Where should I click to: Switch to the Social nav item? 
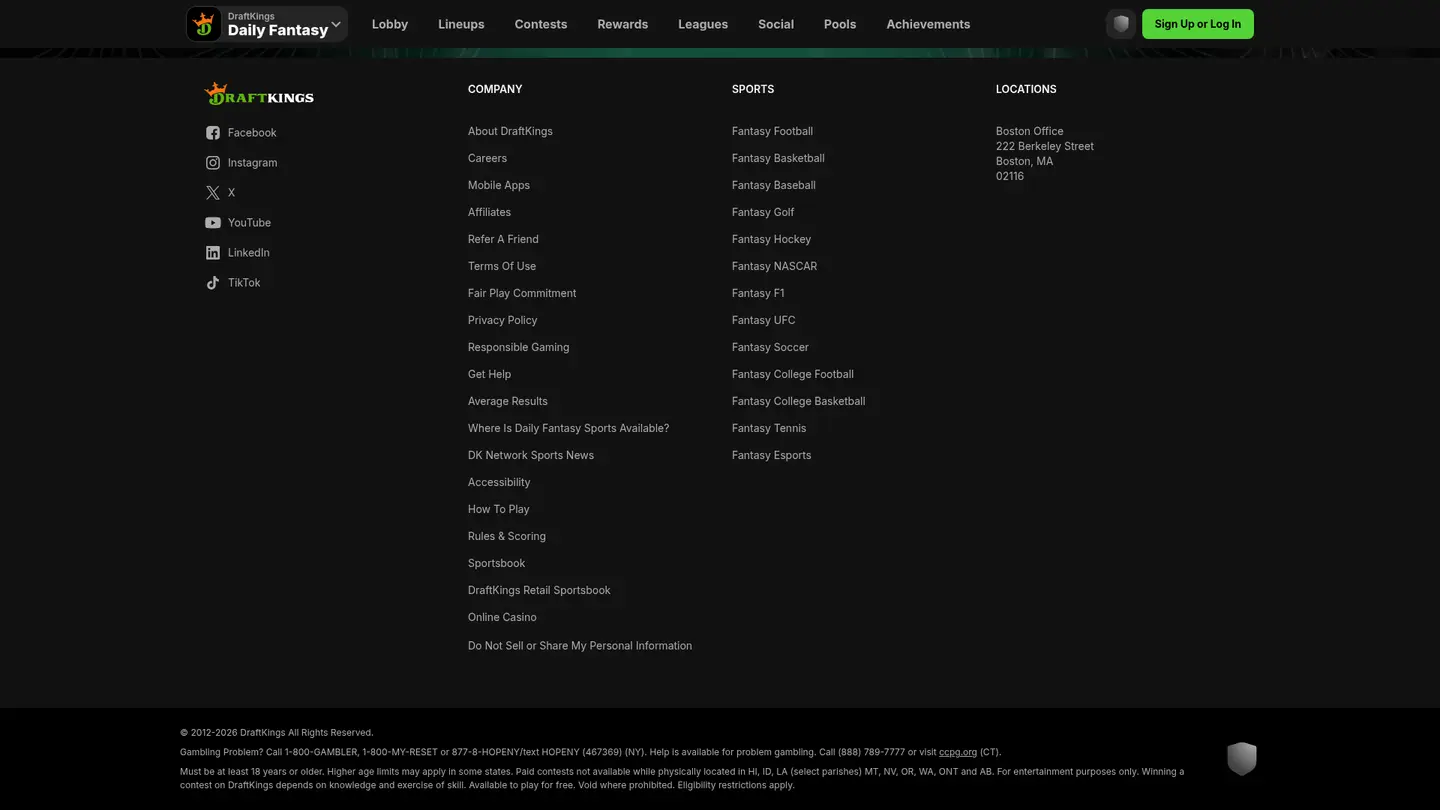pyautogui.click(x=776, y=24)
